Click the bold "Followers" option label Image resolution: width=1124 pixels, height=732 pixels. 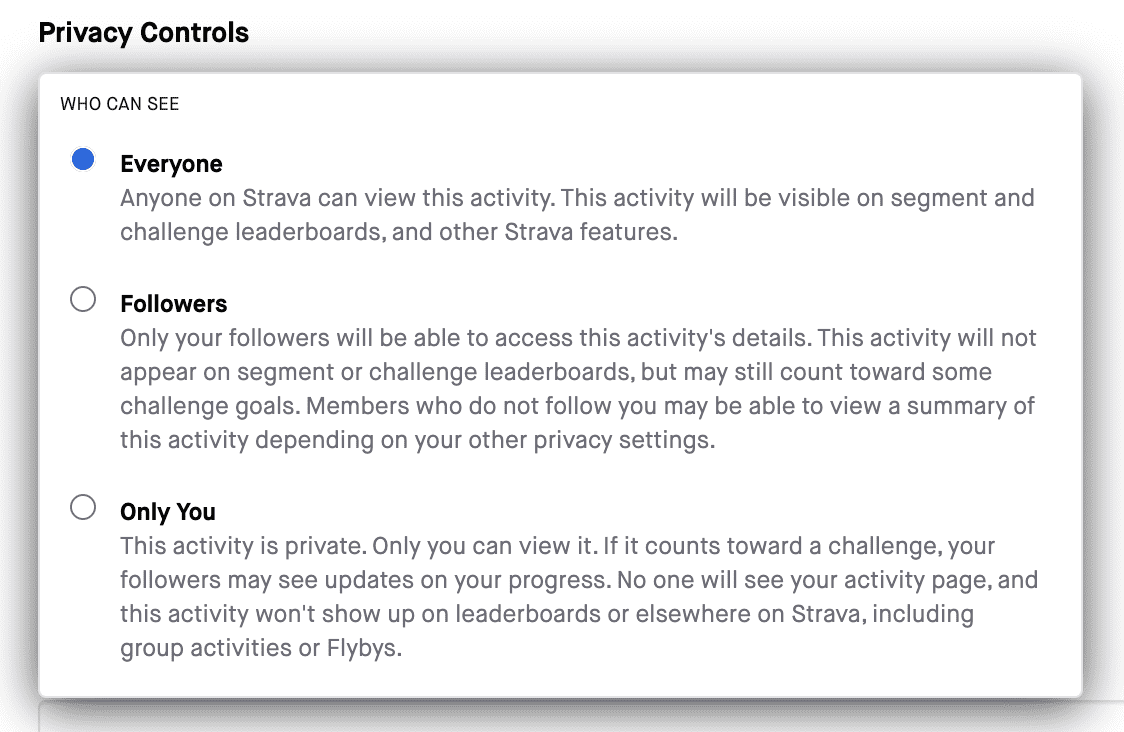[173, 304]
